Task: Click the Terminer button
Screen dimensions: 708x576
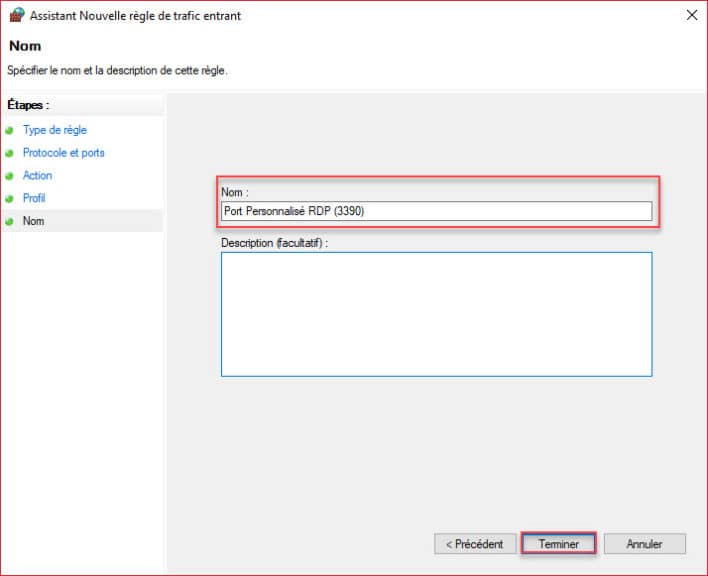Action: tap(559, 543)
